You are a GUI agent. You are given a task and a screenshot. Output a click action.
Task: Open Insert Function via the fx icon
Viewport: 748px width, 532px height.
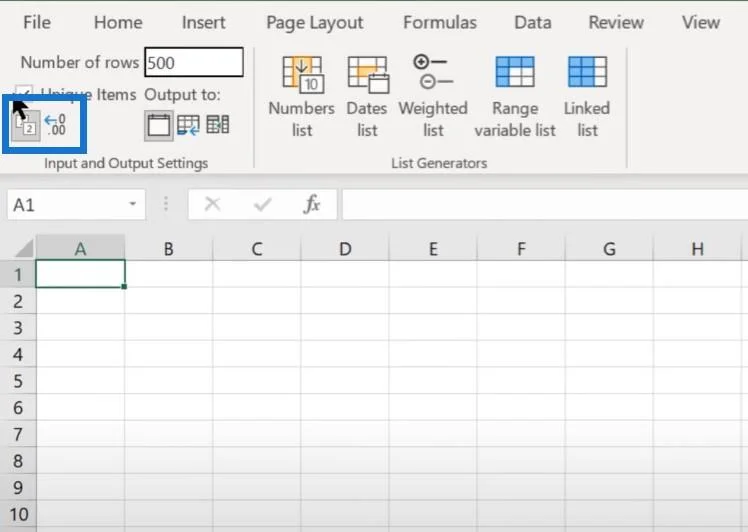point(312,204)
